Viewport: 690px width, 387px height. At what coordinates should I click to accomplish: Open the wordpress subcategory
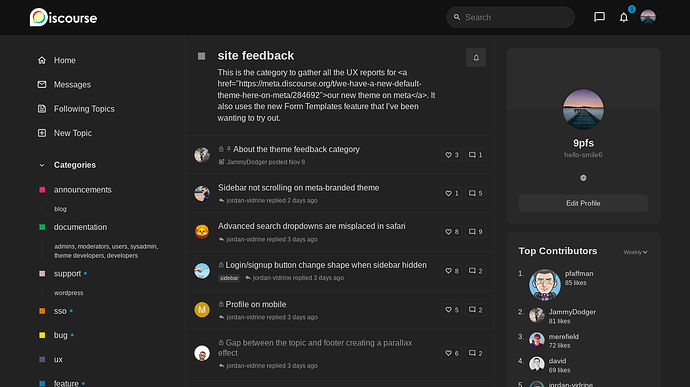(x=69, y=293)
